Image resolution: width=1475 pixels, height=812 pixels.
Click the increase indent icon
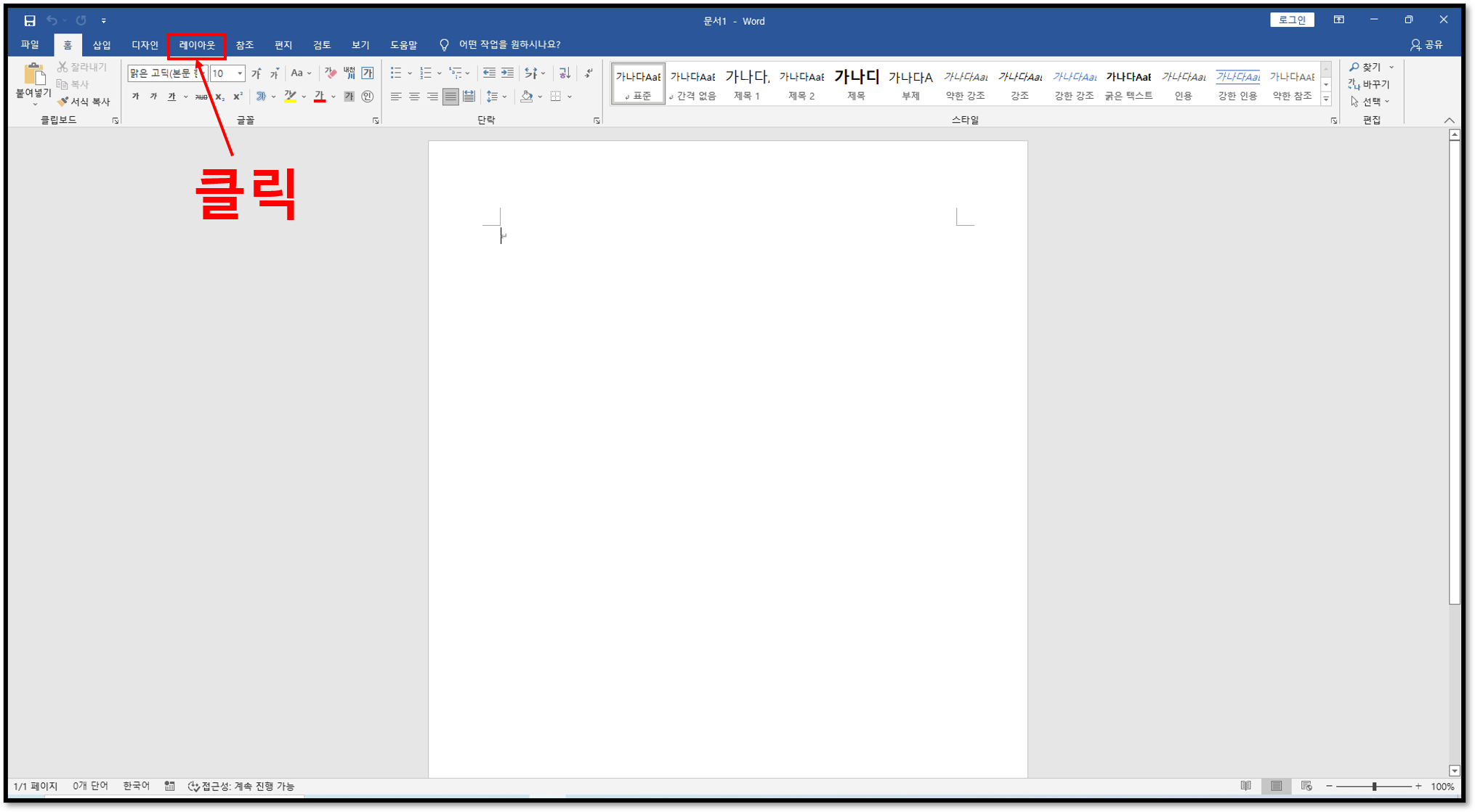(507, 73)
